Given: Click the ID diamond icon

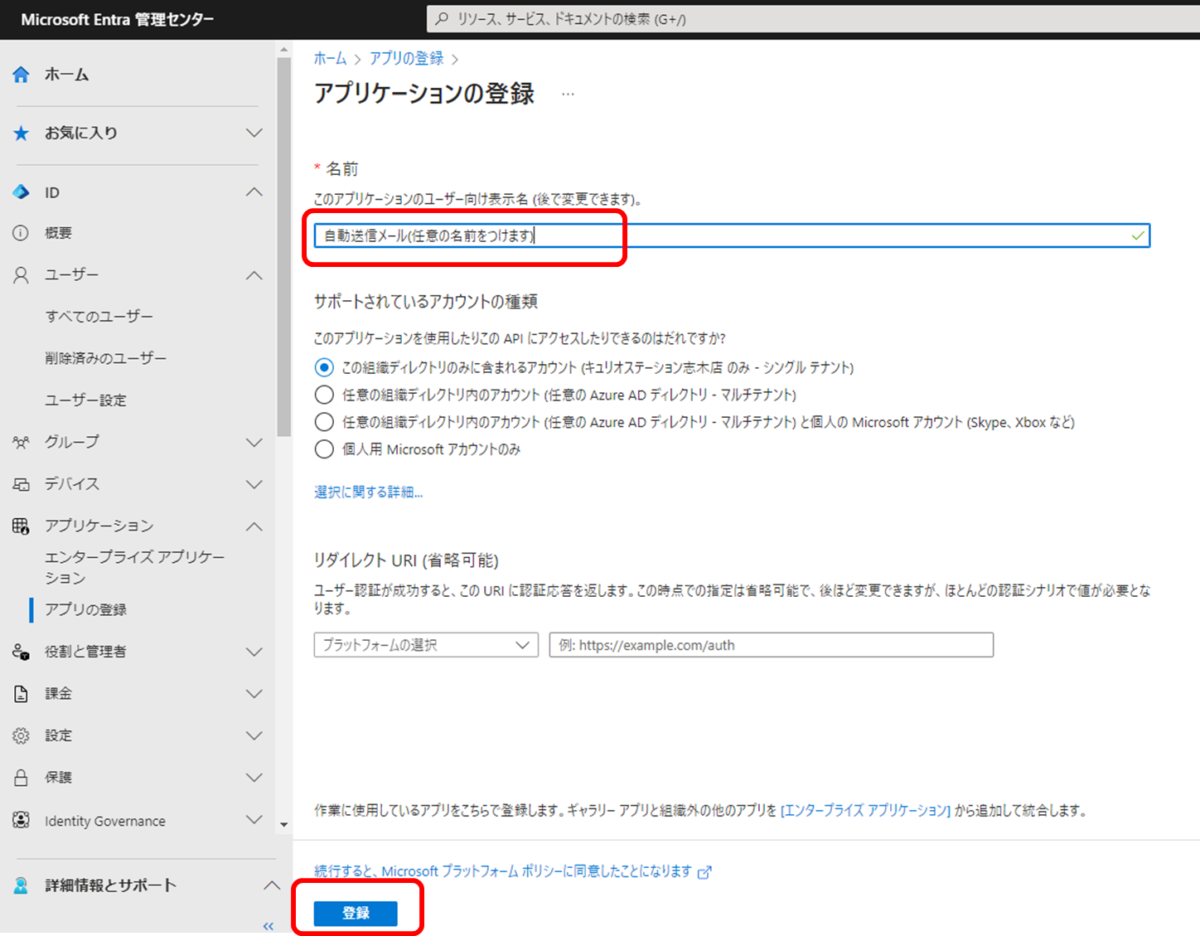Looking at the screenshot, I should coord(21,192).
